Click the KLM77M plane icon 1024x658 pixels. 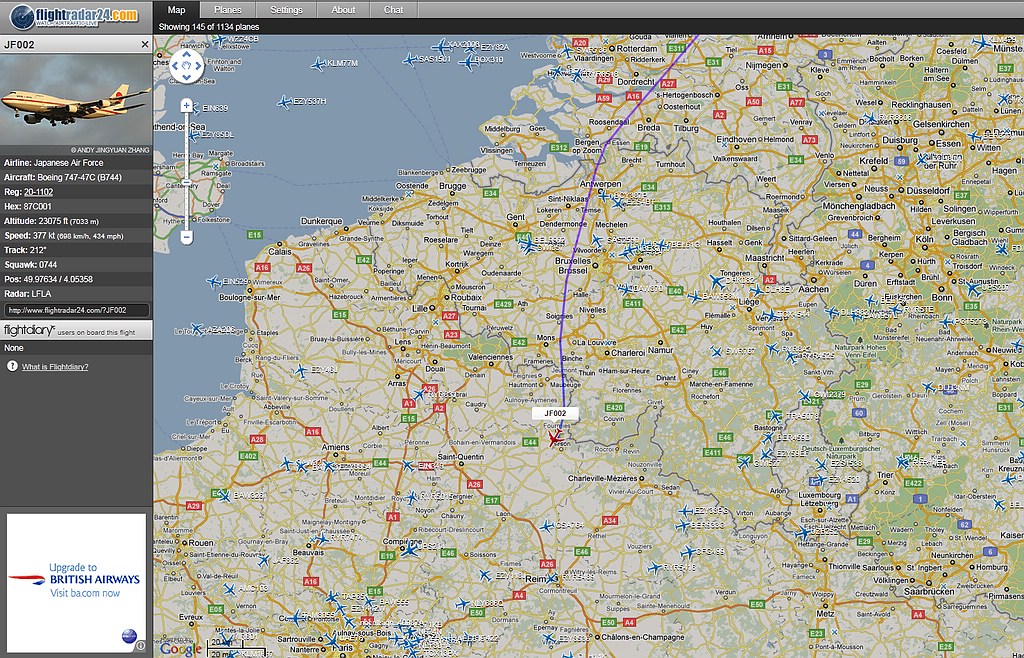pyautogui.click(x=318, y=64)
